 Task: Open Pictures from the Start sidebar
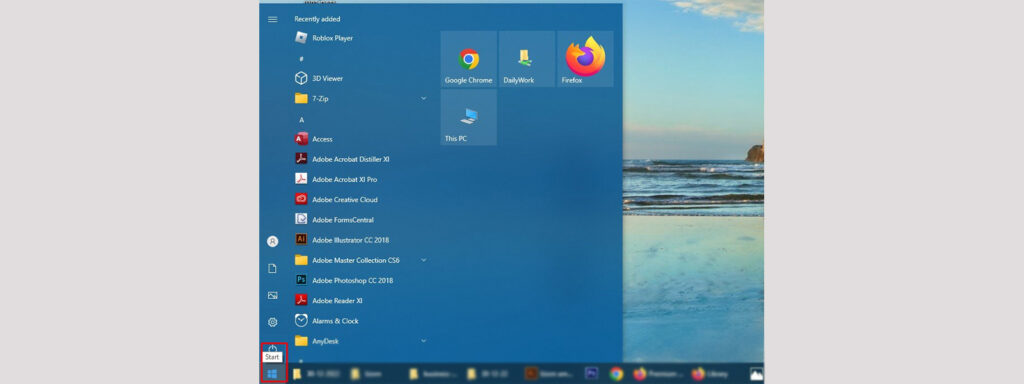(x=273, y=295)
